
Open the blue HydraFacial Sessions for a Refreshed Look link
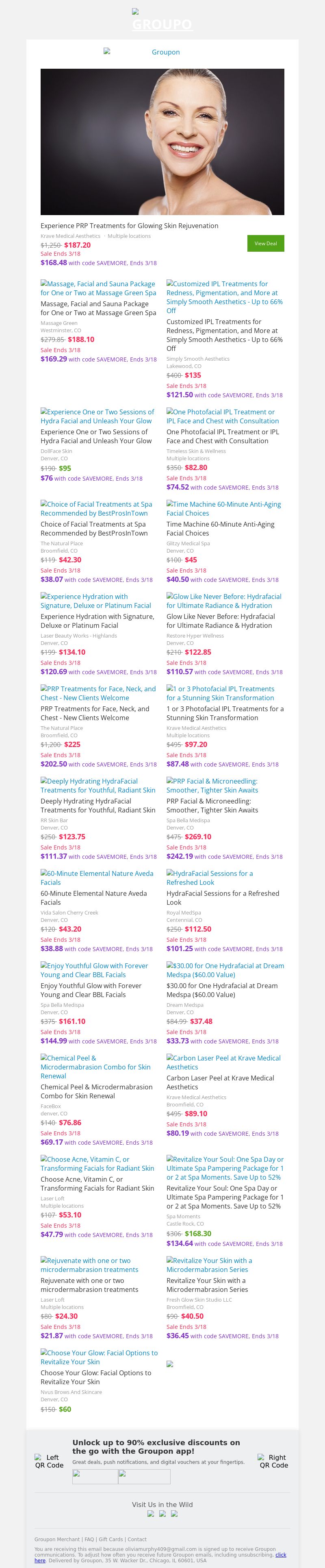209,878
